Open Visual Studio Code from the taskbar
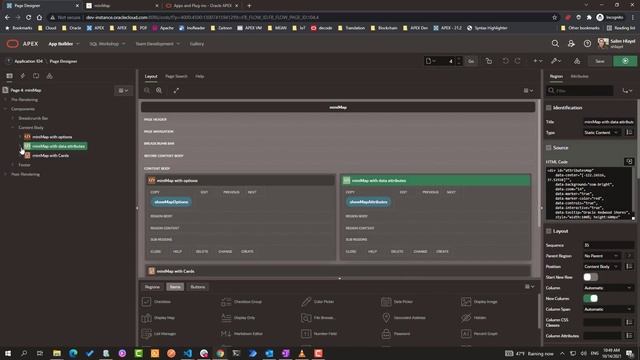640x360 pixels. click(187, 353)
